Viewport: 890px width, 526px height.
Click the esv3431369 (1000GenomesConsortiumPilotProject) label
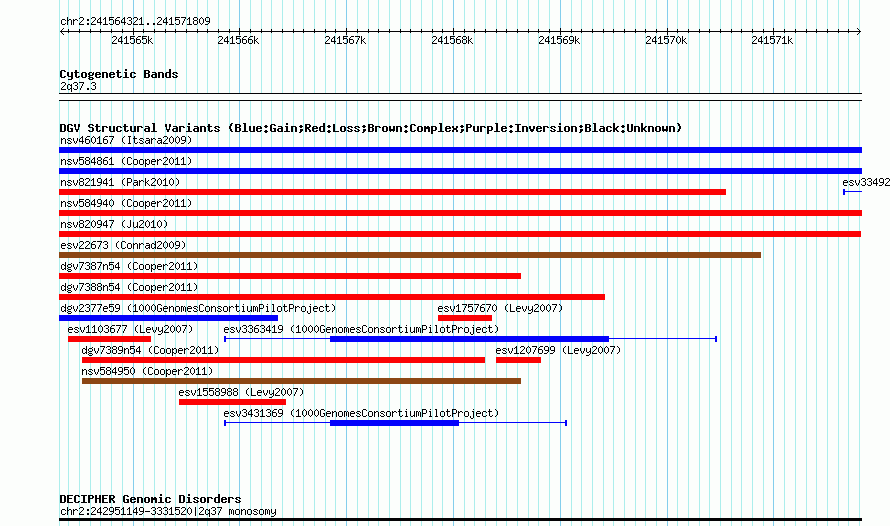(x=361, y=413)
